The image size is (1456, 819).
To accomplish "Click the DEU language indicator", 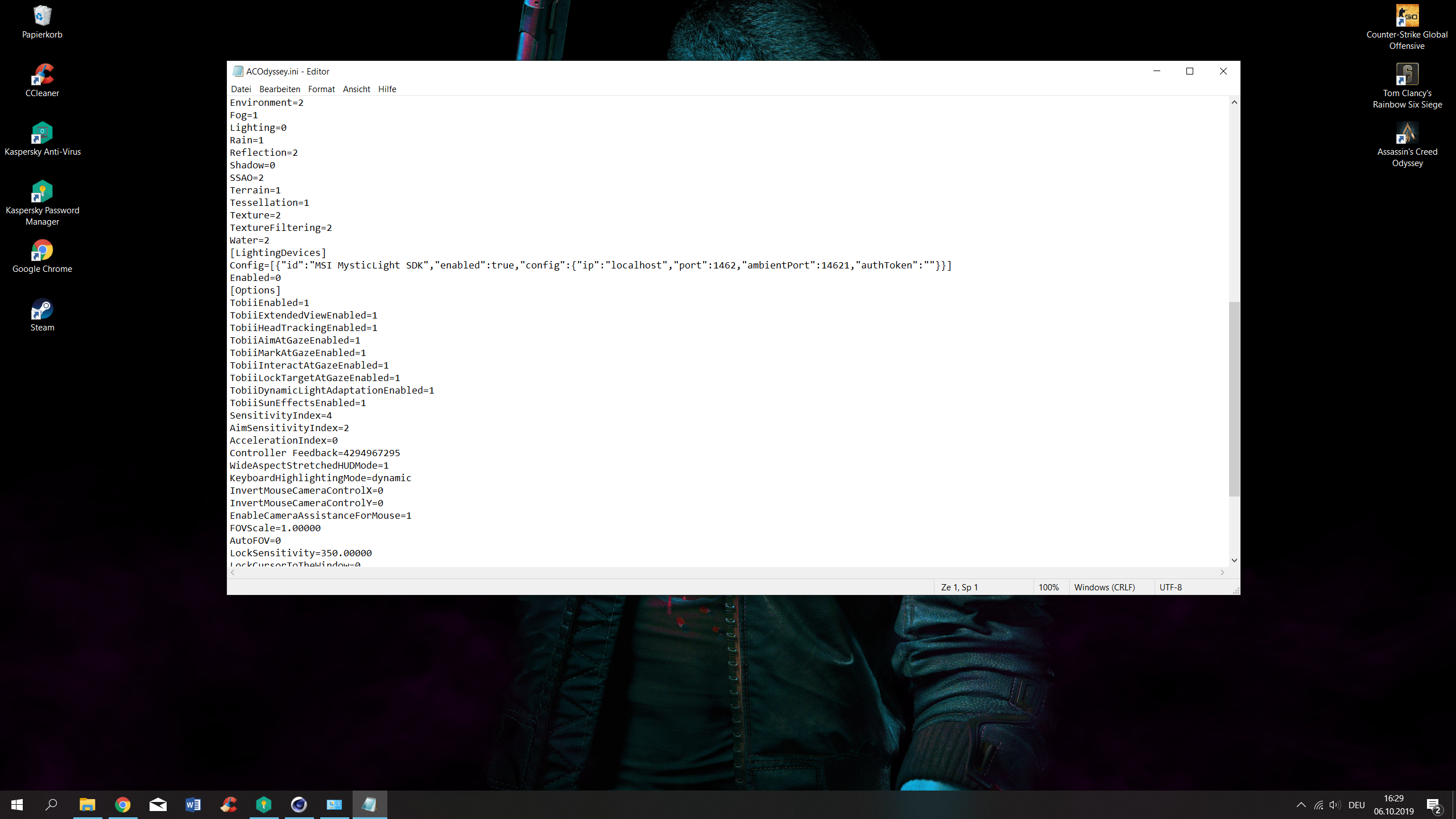I will (1356, 805).
